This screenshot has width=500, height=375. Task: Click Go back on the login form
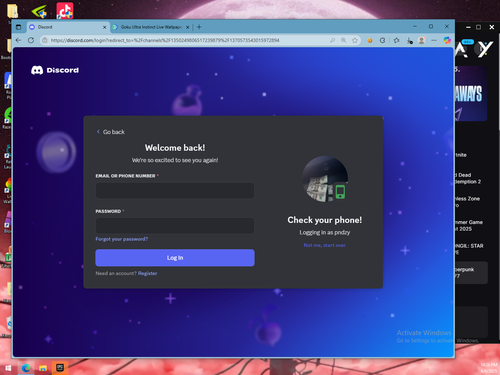coord(111,132)
